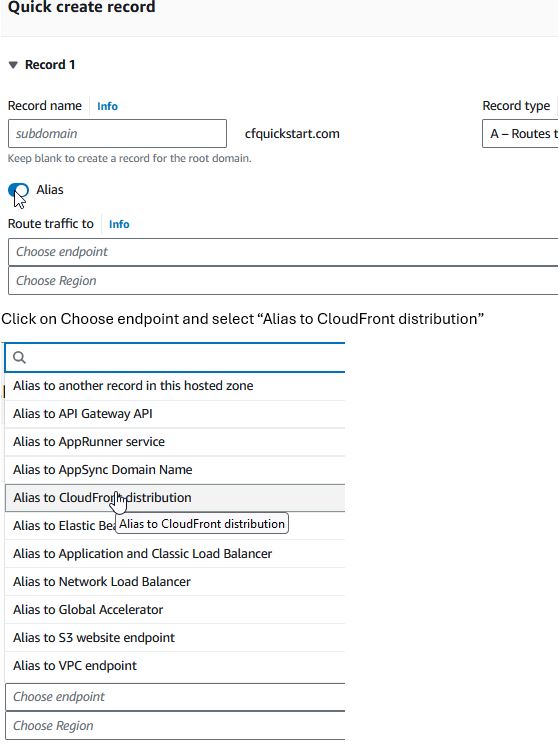Pick Alias to Network Load Balancer

(175, 582)
